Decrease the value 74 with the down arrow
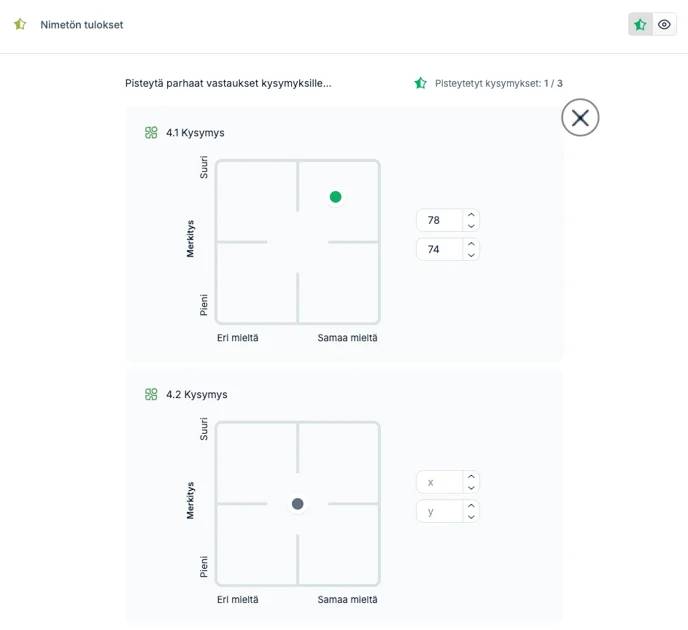 [471, 255]
